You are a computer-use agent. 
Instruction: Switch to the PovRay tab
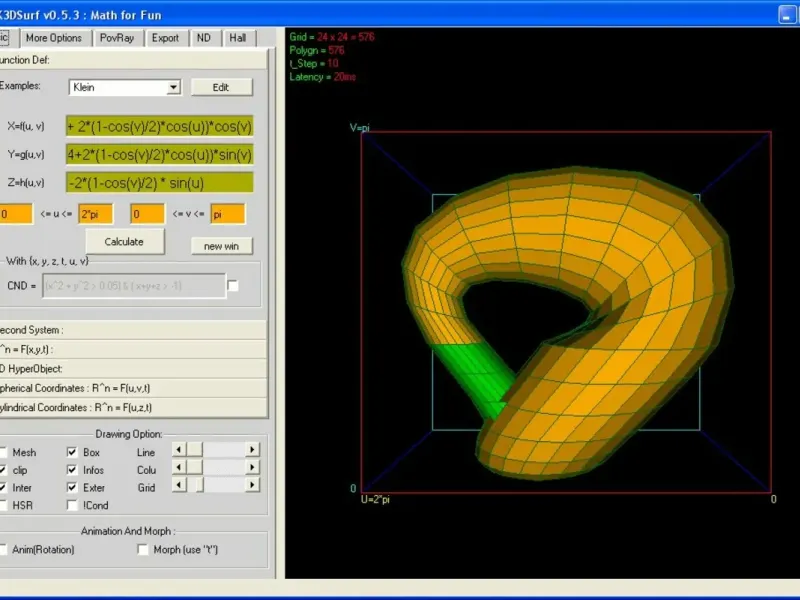117,38
